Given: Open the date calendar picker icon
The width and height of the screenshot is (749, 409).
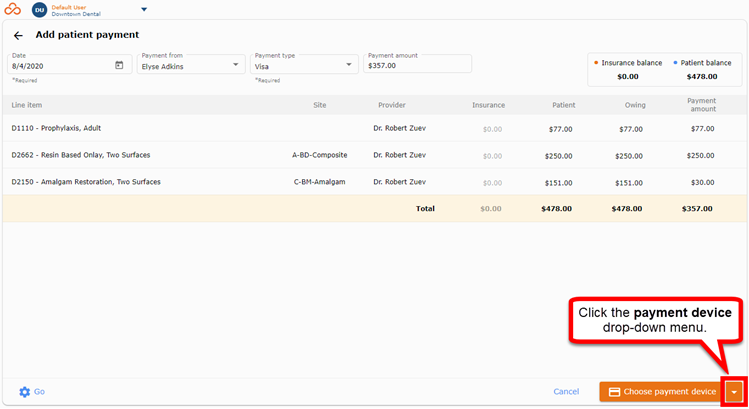Looking at the screenshot, I should point(119,65).
